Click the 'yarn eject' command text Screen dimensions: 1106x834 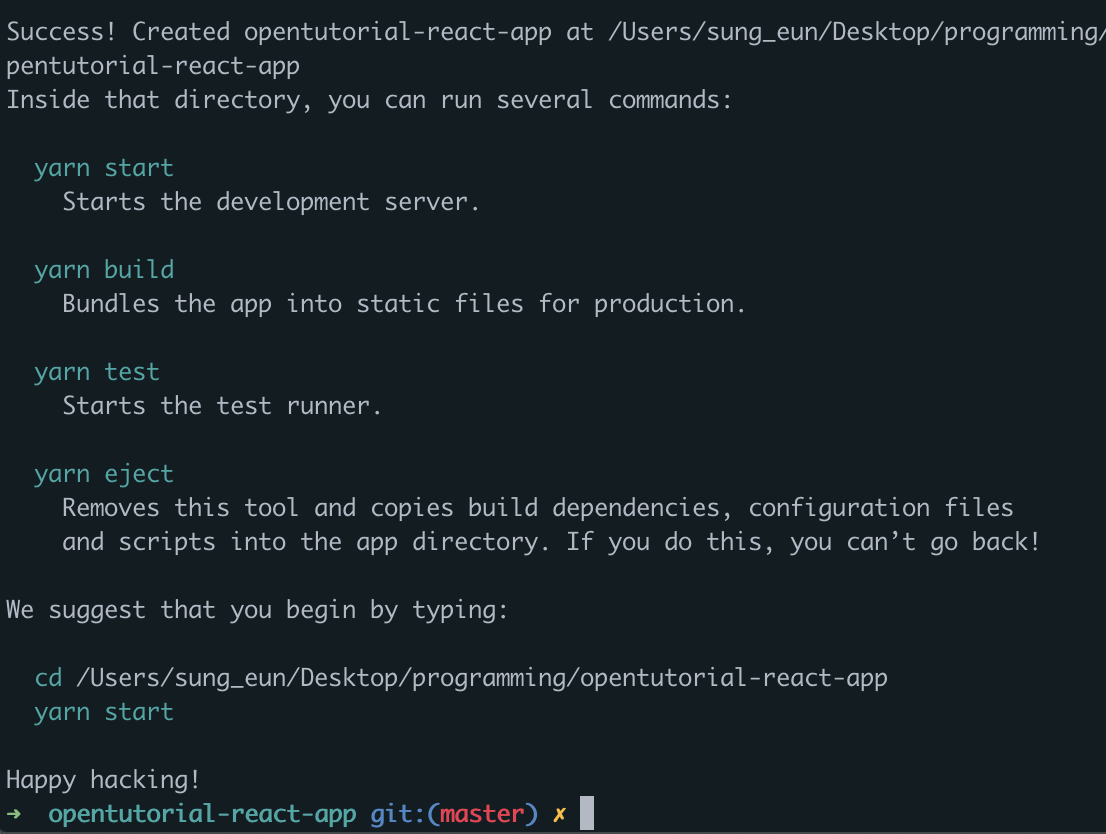104,474
